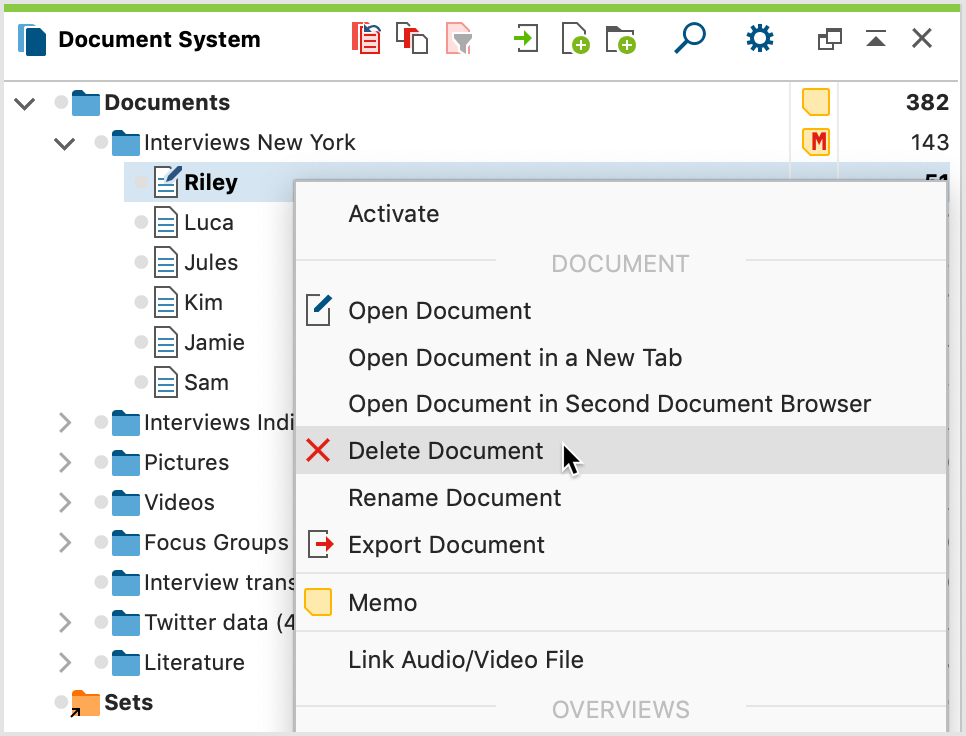Click the Videos folder icon
The image size is (966, 736).
coord(126,503)
